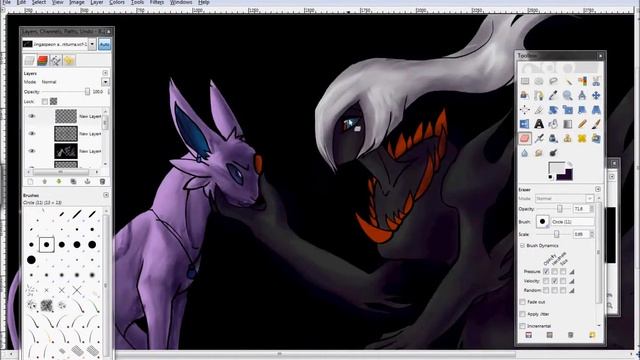Open the Layers tab configuration menu
The height and width of the screenshot is (360, 640).
[105, 73]
